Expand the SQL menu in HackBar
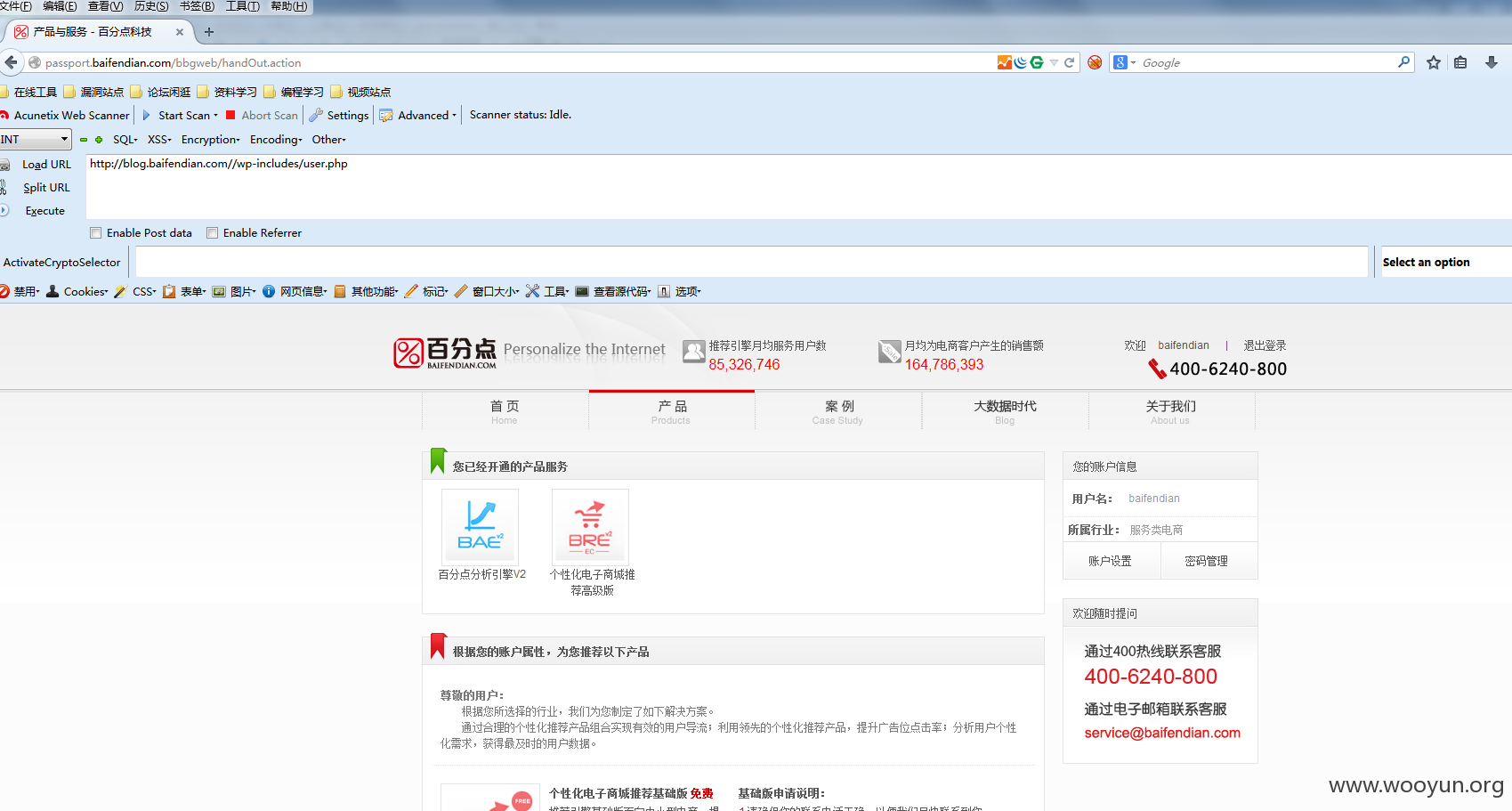1512x811 pixels. tap(125, 140)
